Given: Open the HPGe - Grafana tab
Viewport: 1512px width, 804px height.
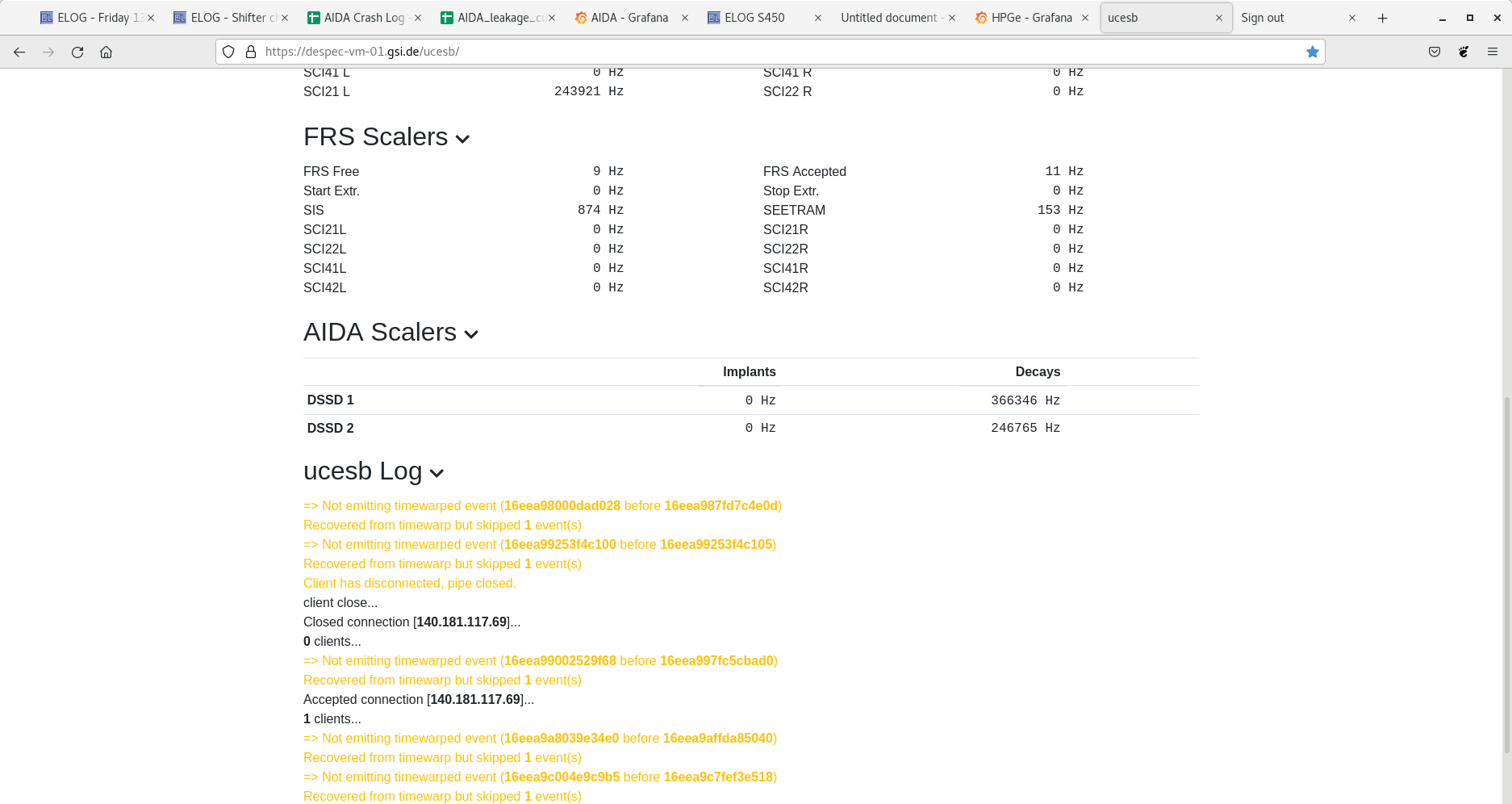Looking at the screenshot, I should 1030,18.
